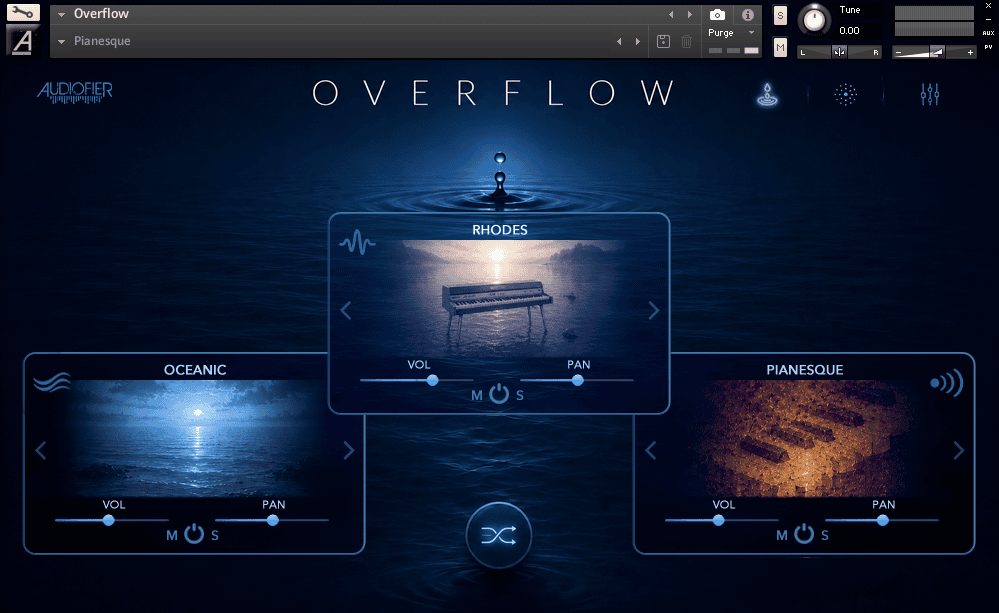Click the camera snapshot icon

click(717, 15)
